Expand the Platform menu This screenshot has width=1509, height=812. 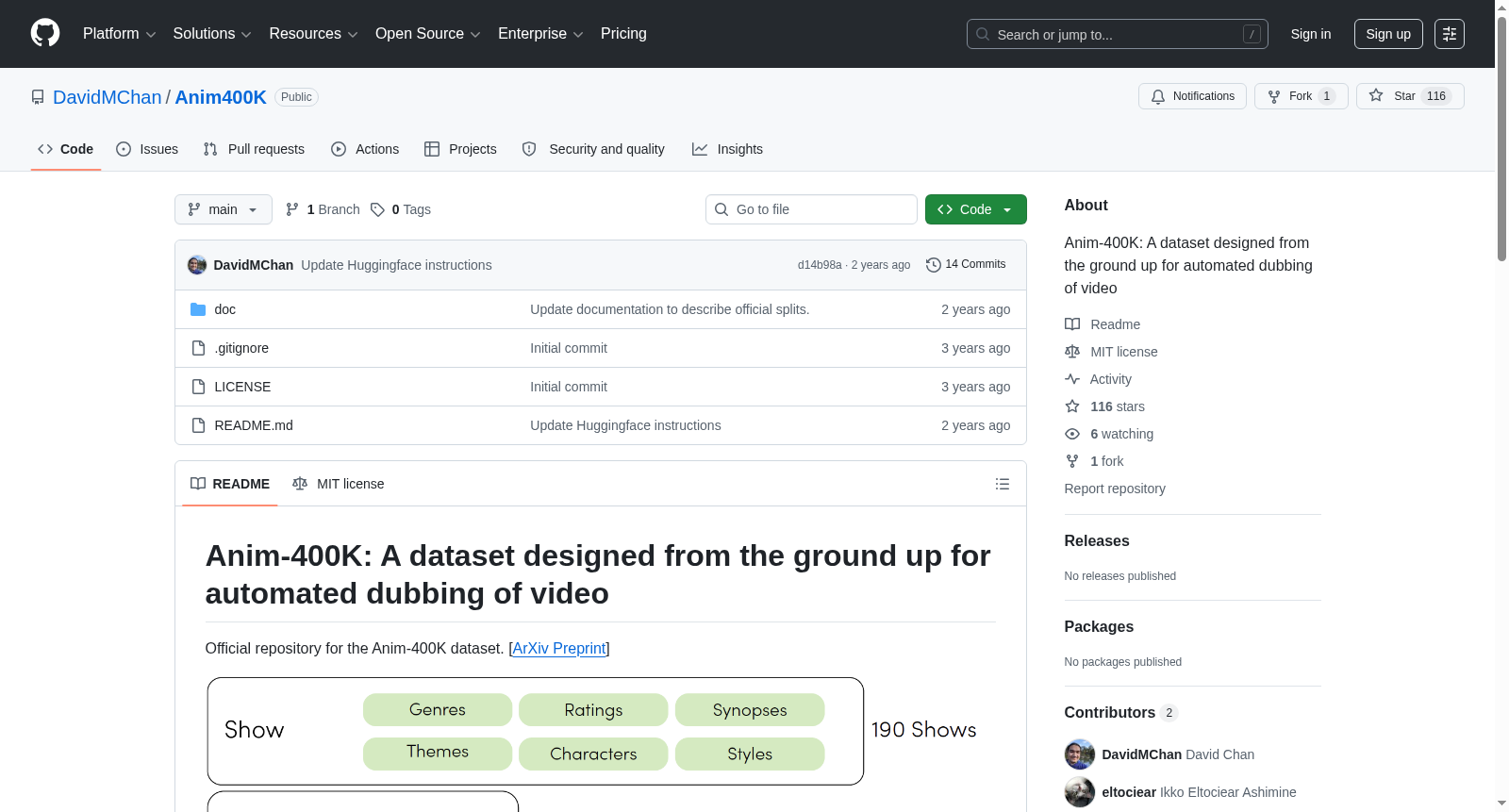[x=119, y=34]
